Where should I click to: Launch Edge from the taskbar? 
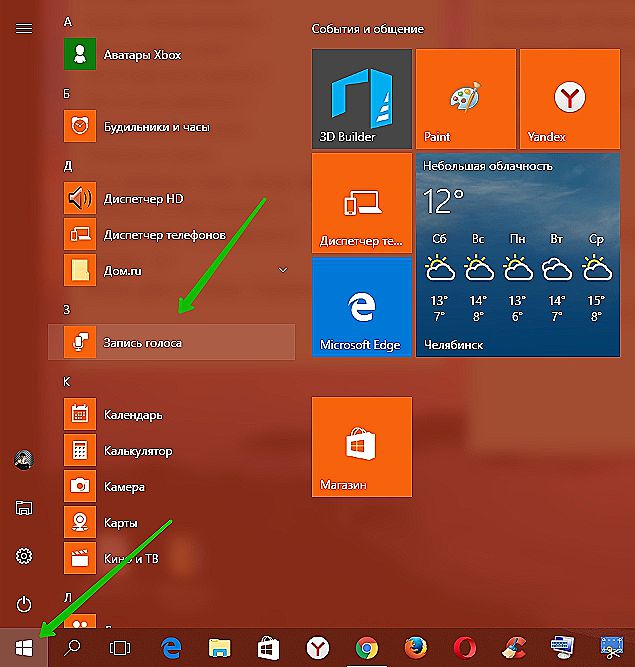point(171,648)
